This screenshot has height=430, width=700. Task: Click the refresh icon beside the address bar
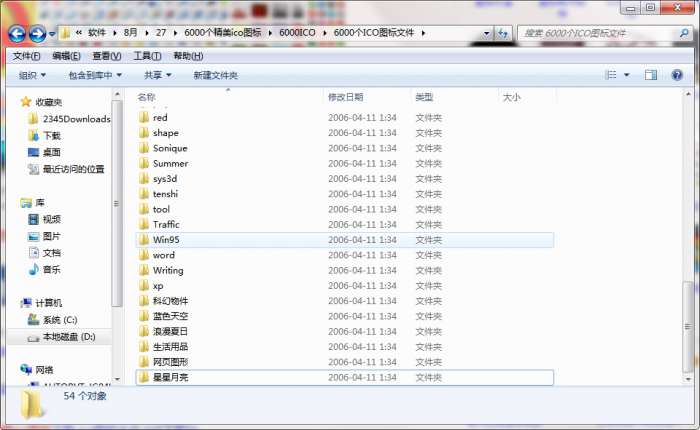[502, 34]
